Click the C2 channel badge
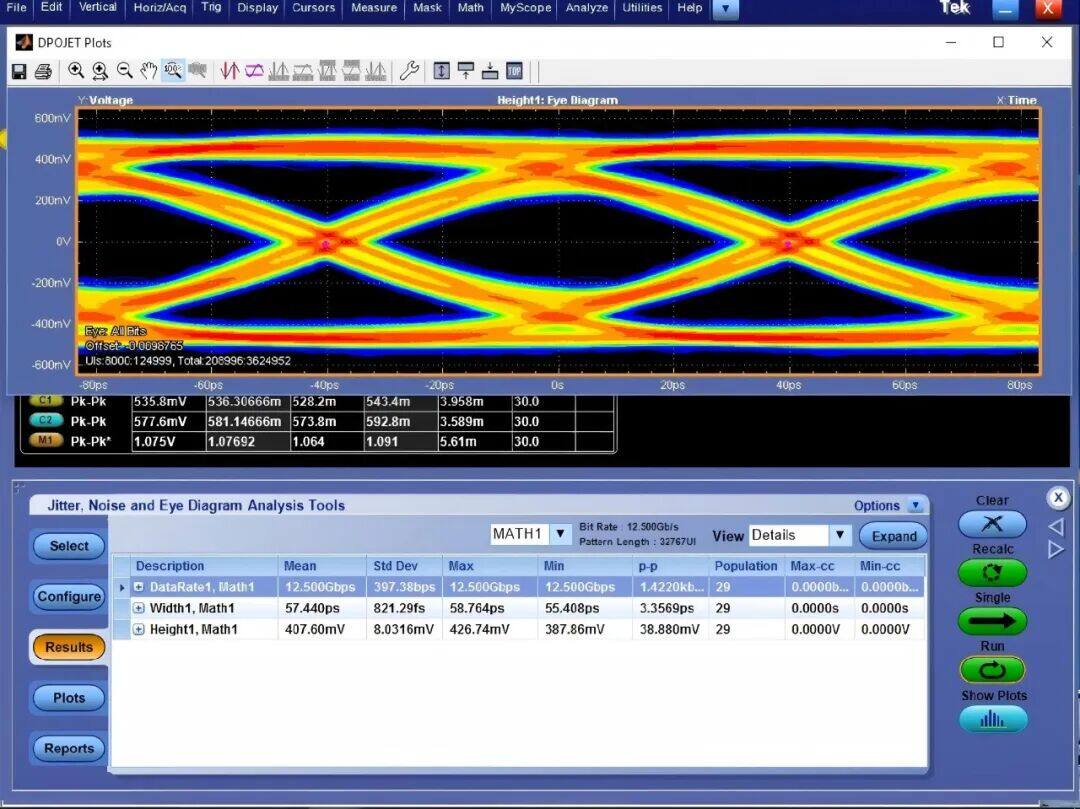The width and height of the screenshot is (1080, 809). point(46,421)
